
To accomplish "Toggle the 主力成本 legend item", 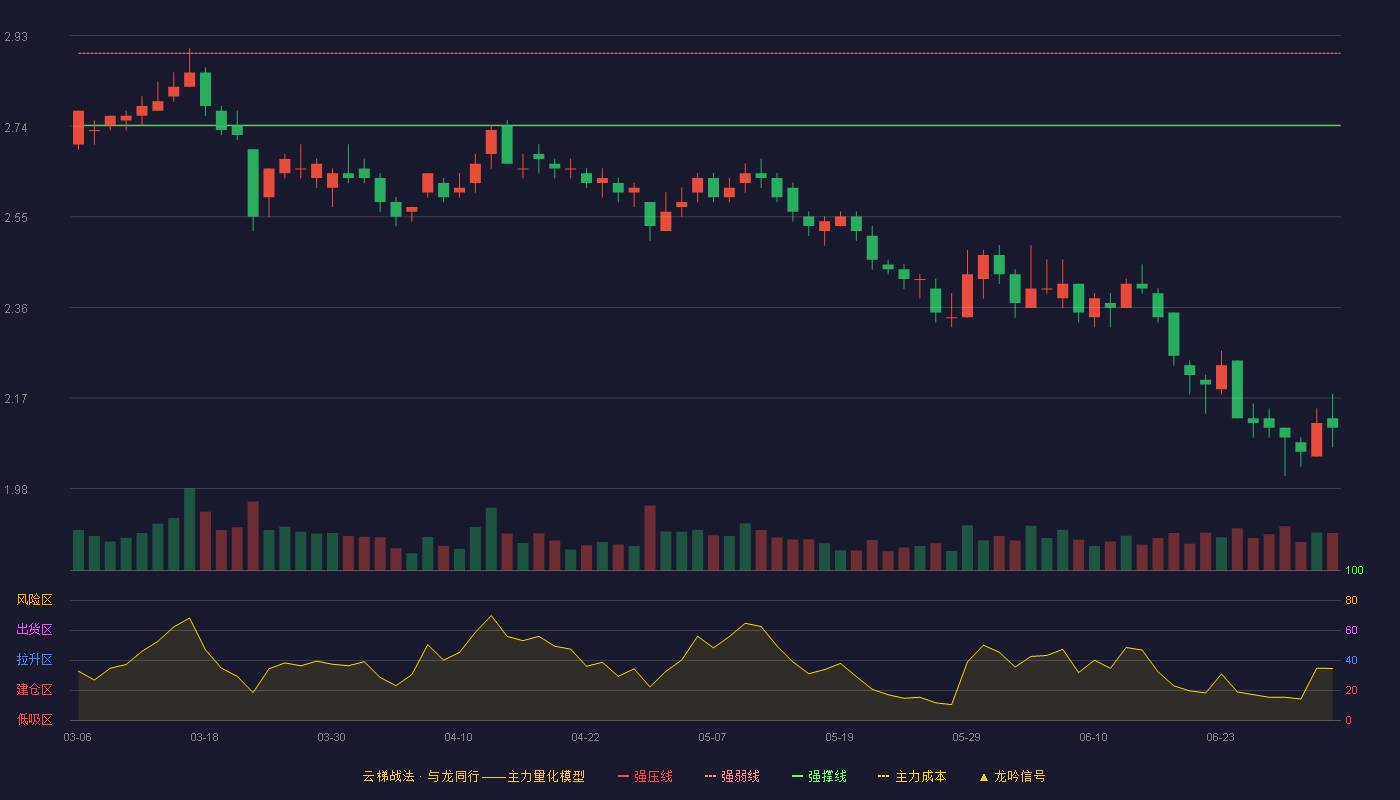I will point(912,776).
